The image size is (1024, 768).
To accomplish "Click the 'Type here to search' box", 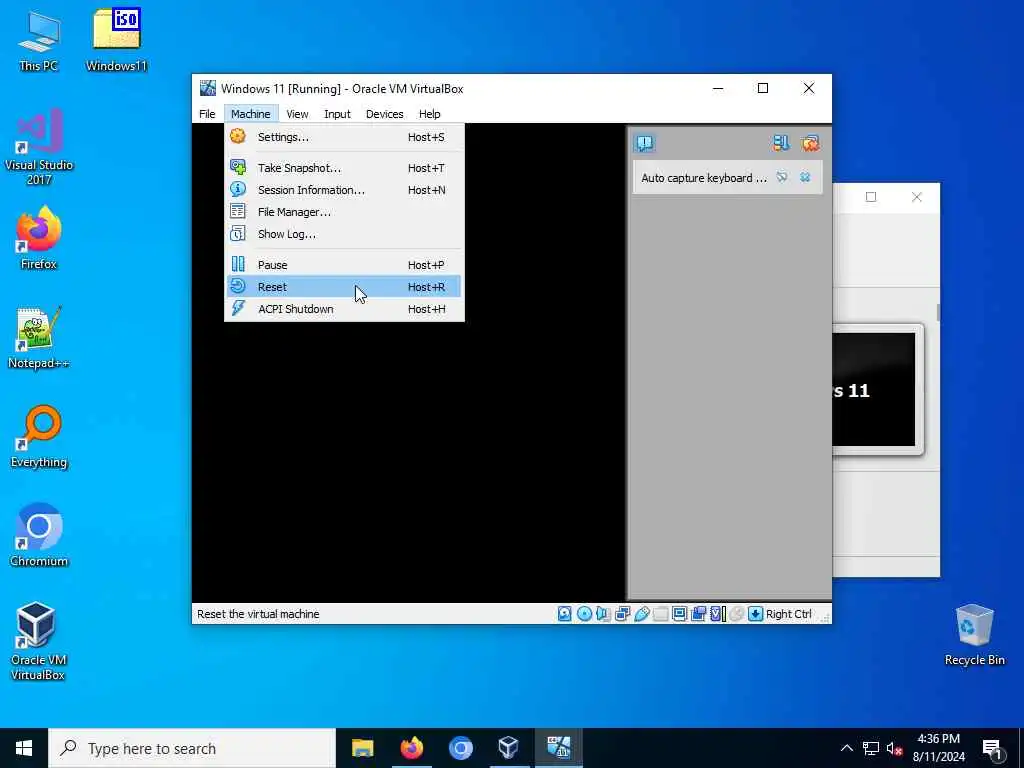I will click(x=192, y=748).
